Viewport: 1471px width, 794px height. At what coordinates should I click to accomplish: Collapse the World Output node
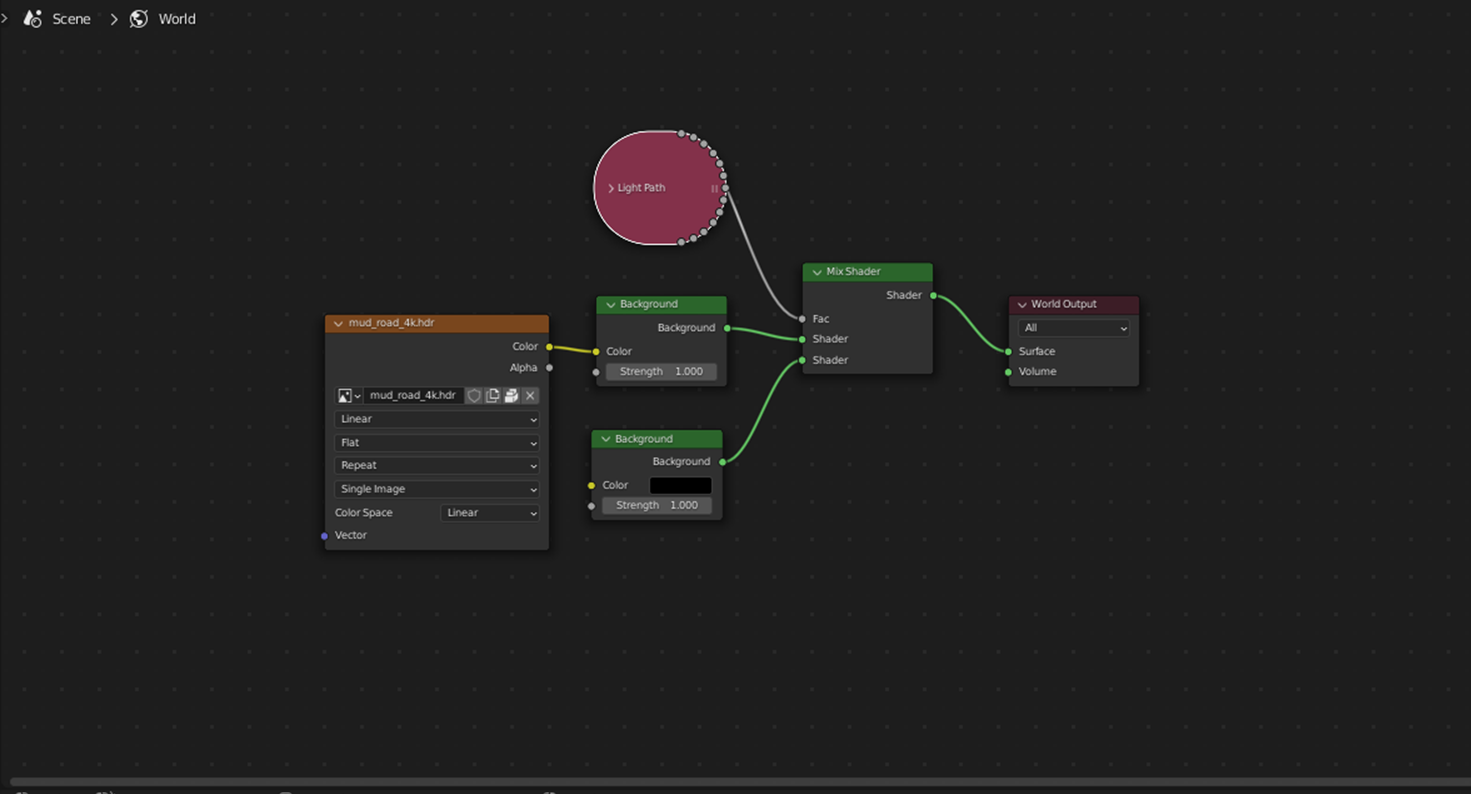coord(1022,305)
